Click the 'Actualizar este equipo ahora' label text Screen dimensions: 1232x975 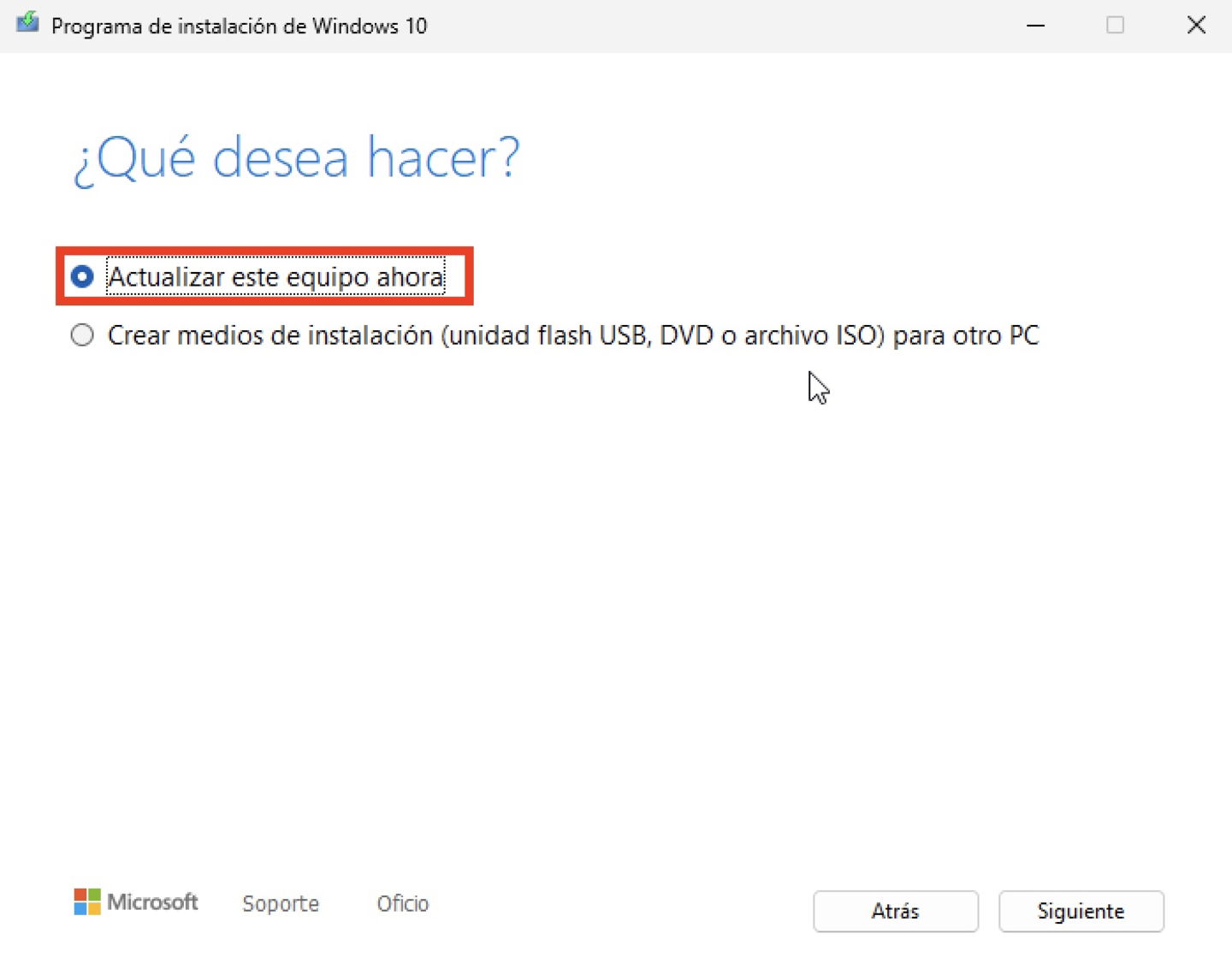click(x=275, y=277)
